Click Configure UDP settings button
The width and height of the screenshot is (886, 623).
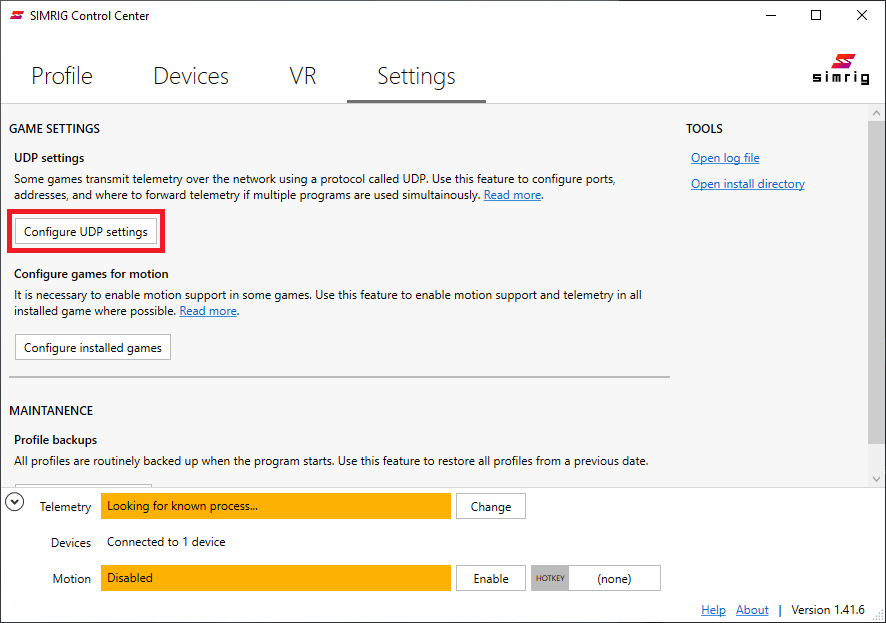[86, 232]
